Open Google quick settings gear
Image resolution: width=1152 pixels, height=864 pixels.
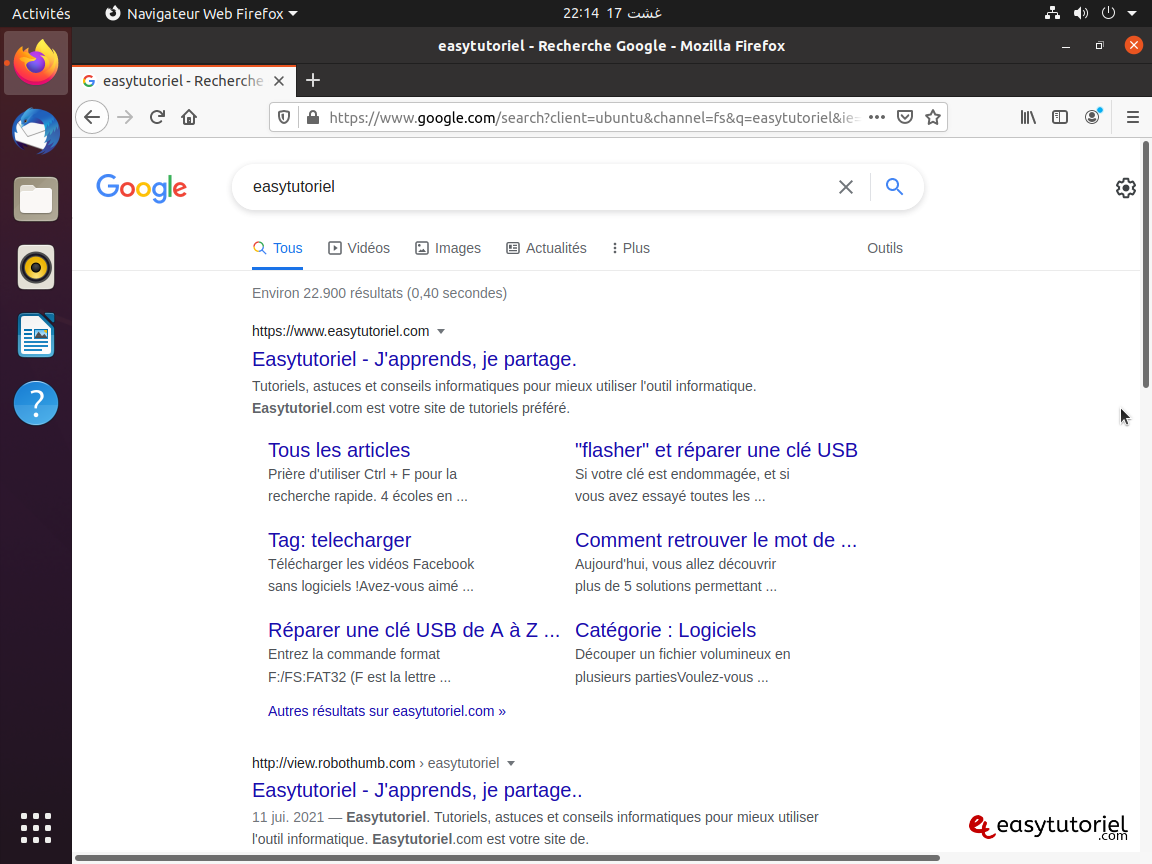pos(1126,188)
